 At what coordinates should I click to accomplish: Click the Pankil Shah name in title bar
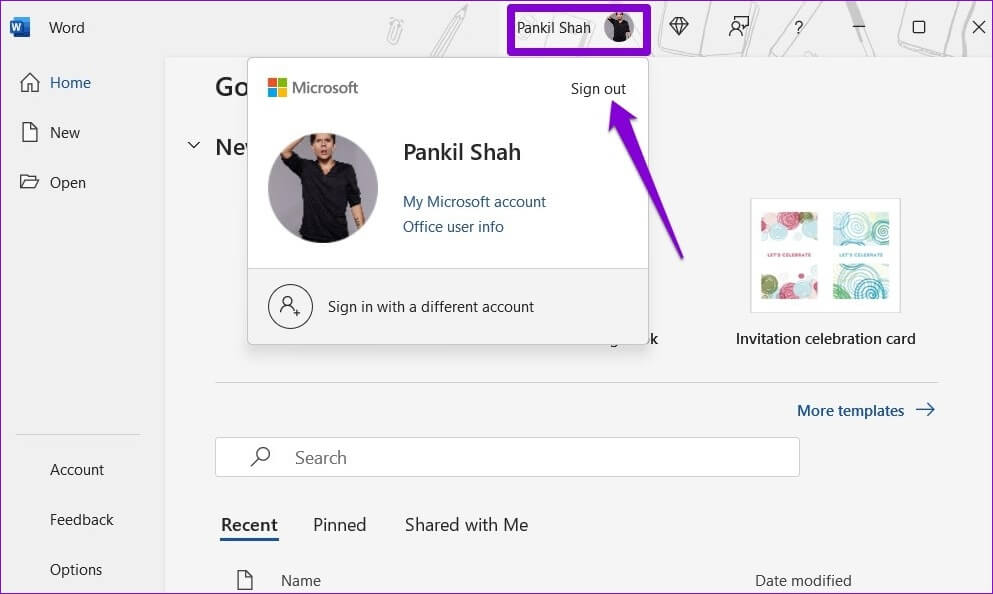click(x=553, y=28)
